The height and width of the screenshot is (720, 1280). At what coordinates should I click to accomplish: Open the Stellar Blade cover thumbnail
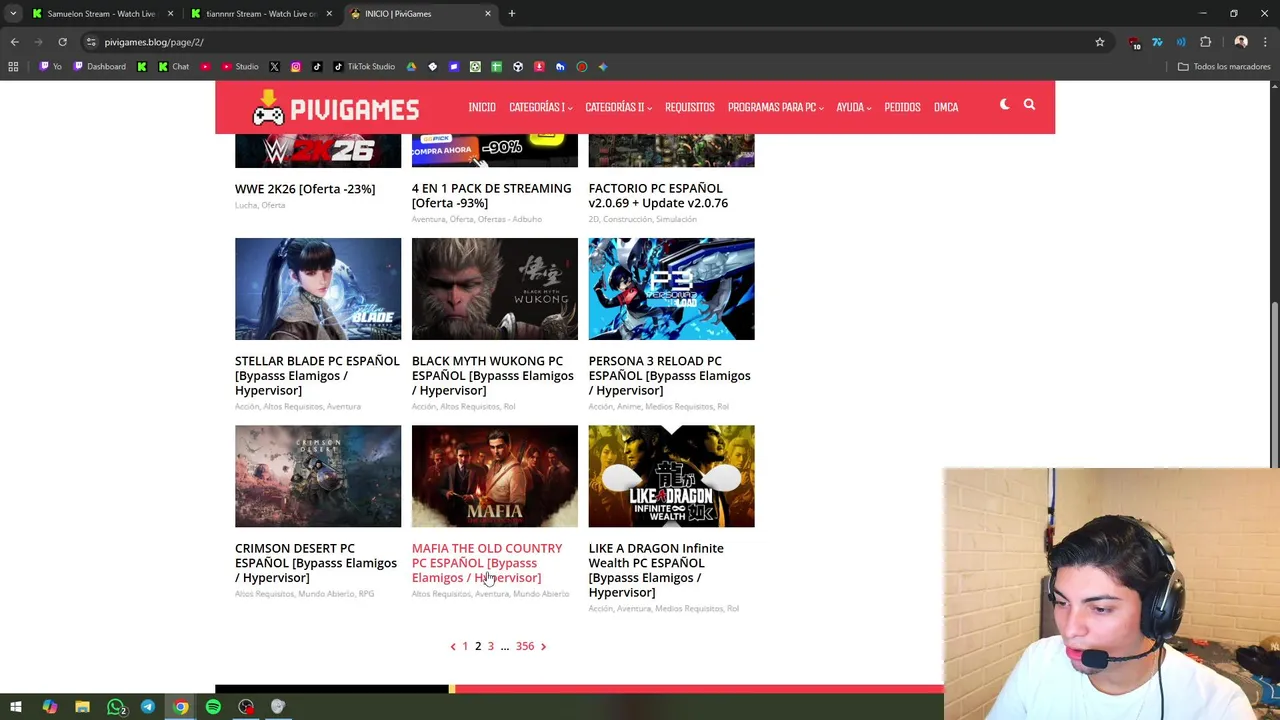tap(318, 289)
